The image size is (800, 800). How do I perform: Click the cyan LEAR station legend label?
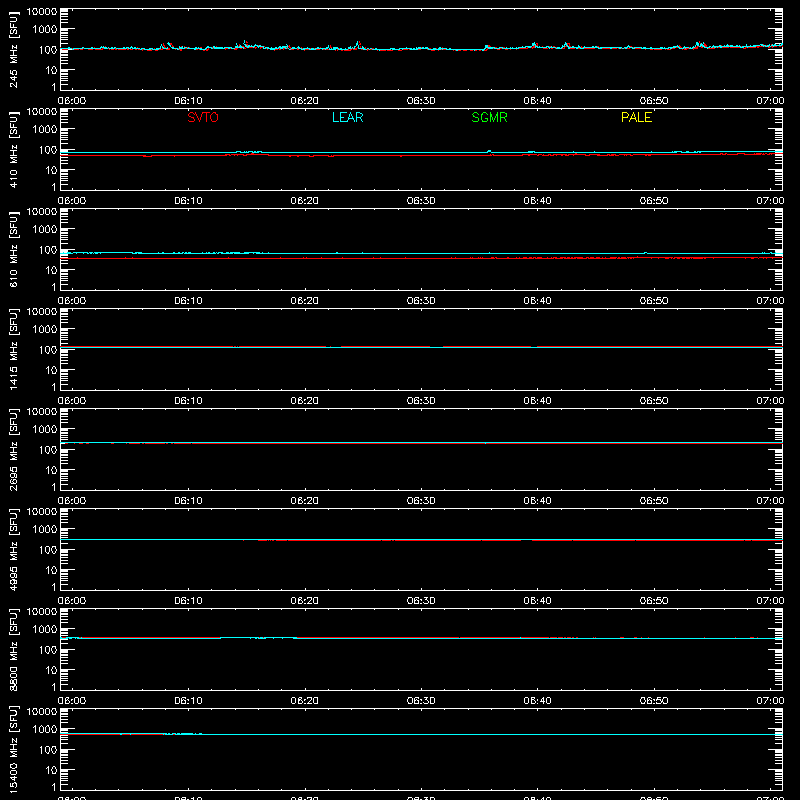point(347,117)
